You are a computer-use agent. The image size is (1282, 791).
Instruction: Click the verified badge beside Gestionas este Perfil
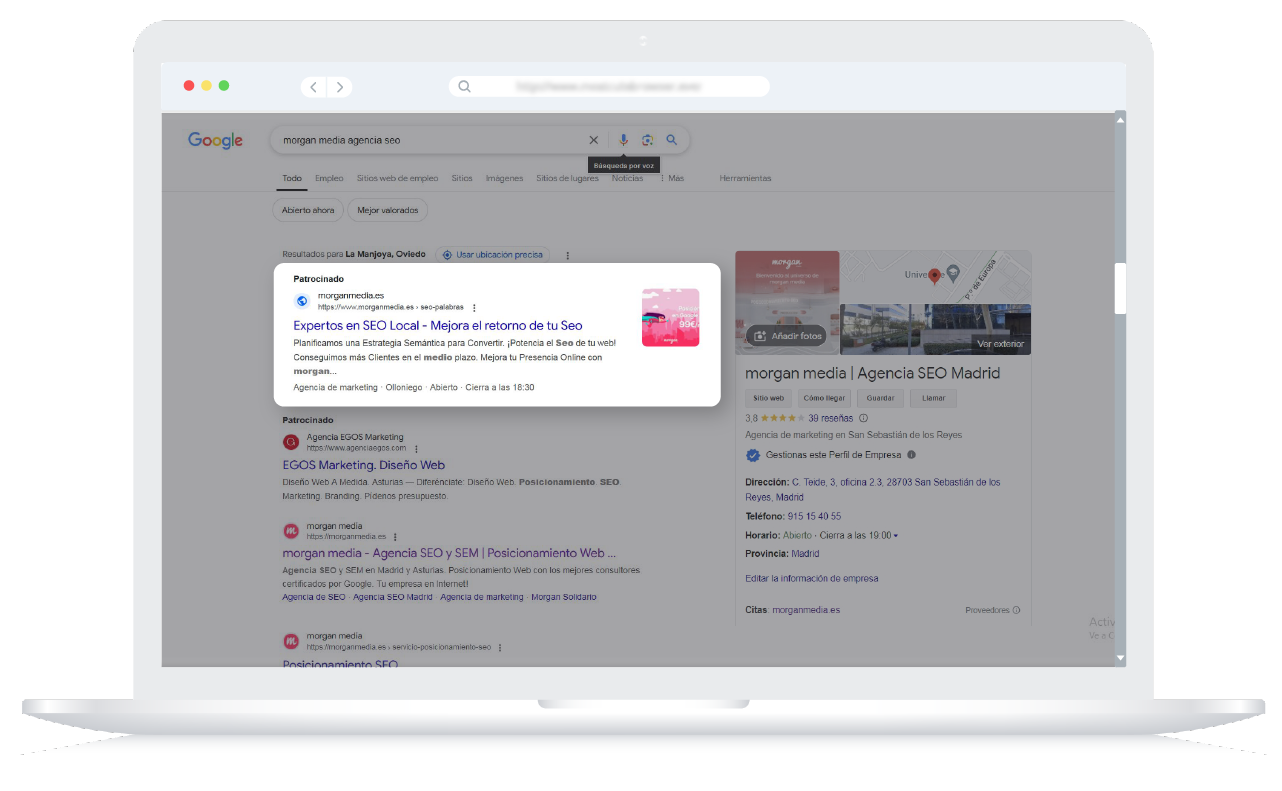753,455
